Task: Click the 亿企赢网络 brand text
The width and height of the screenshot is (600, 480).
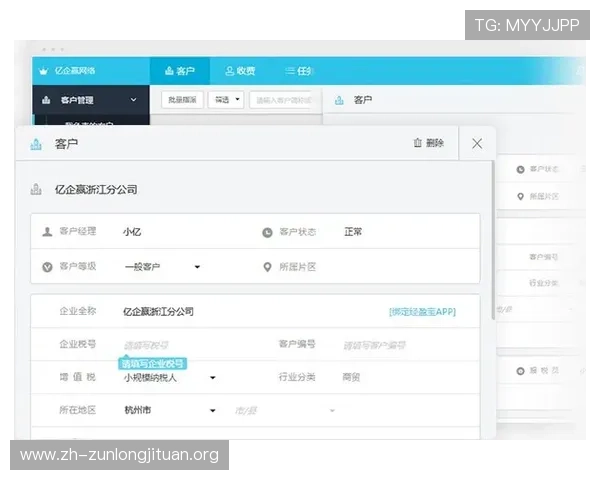Action: pyautogui.click(x=75, y=71)
